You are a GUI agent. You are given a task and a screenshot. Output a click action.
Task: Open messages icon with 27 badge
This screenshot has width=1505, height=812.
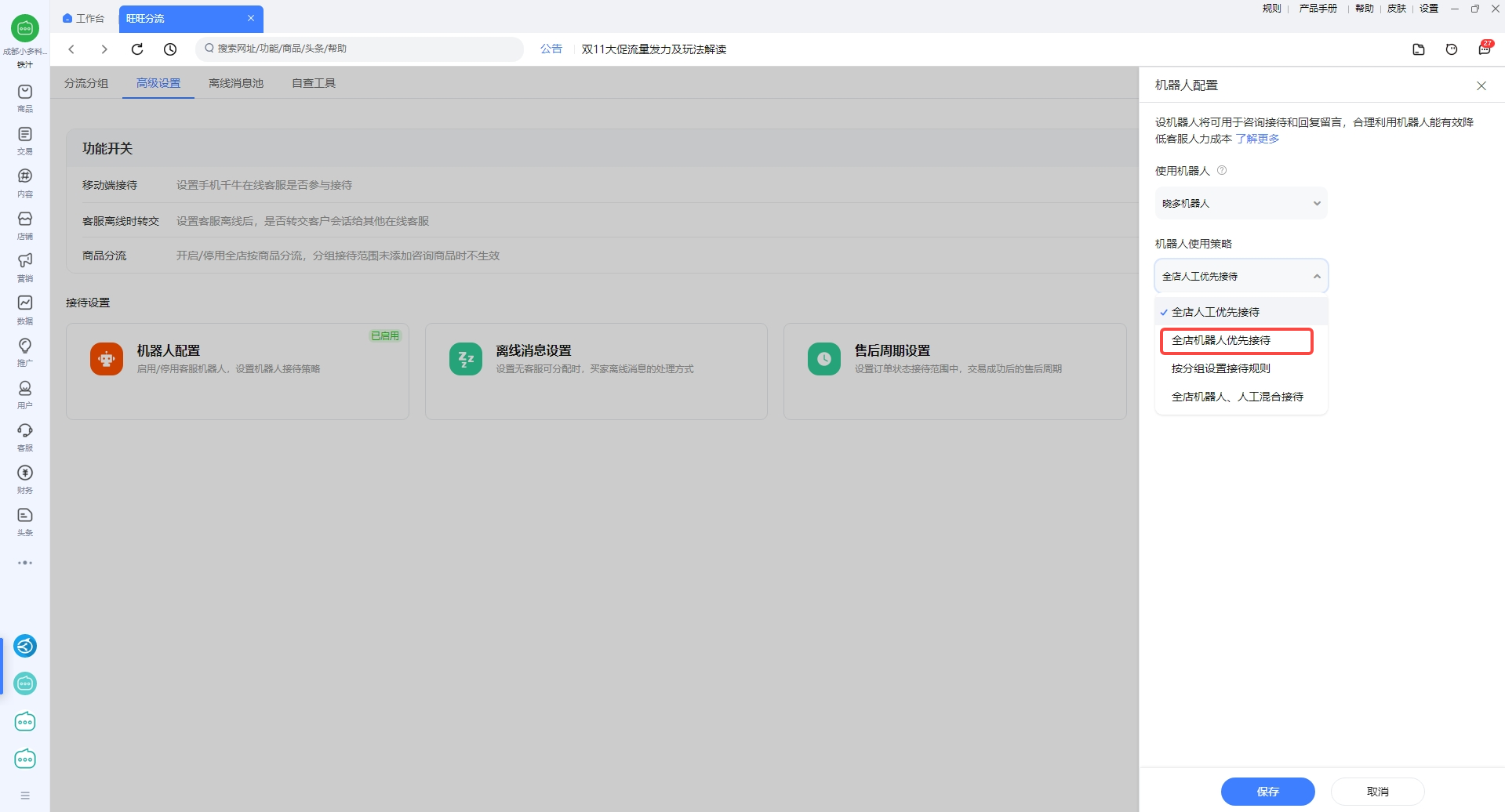1485,48
